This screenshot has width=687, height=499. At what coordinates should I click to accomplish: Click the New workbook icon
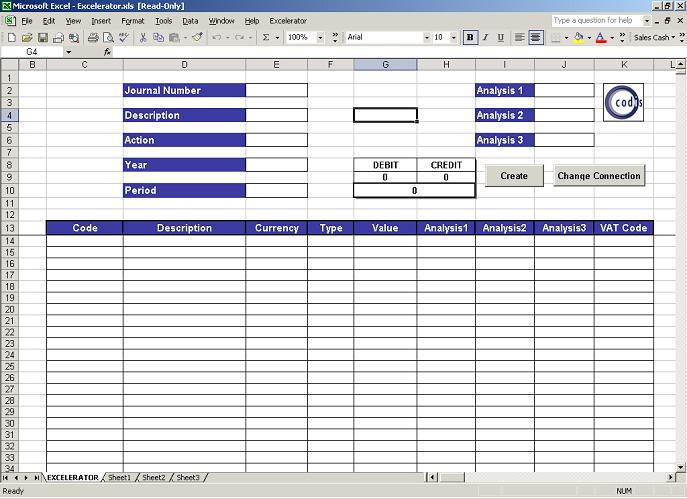click(x=12, y=38)
